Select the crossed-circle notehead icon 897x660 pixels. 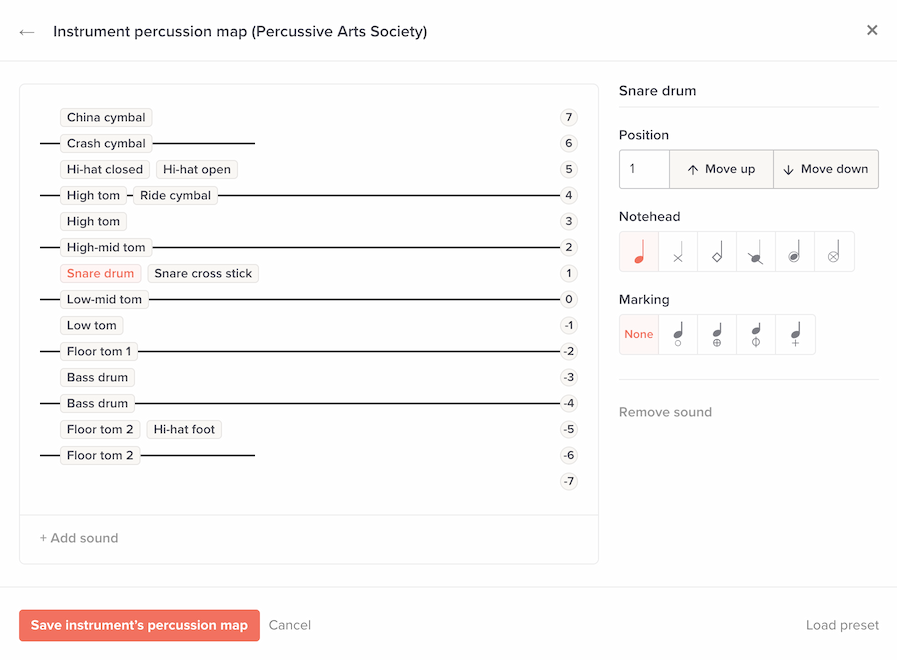click(834, 251)
